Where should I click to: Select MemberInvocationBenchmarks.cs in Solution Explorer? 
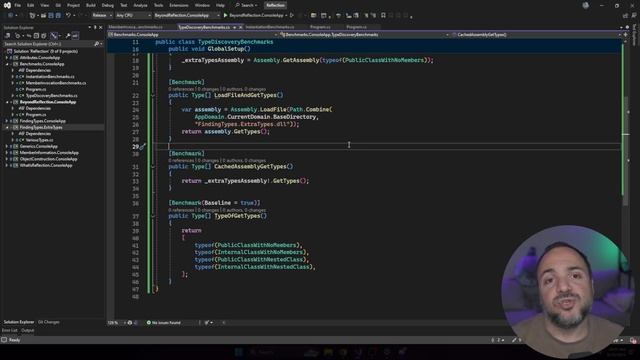(x=56, y=83)
